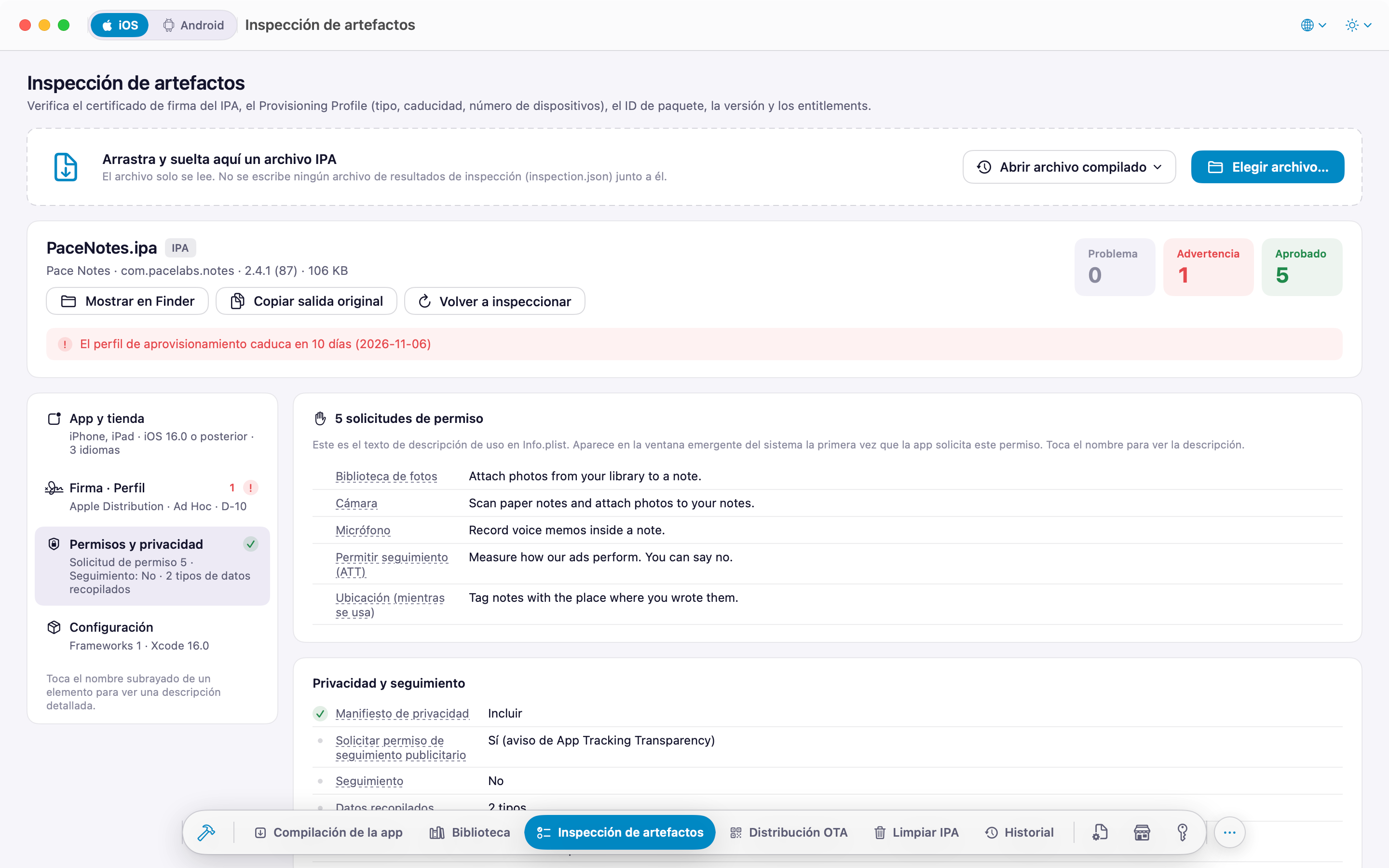Click Copiar salida original button

(x=307, y=301)
